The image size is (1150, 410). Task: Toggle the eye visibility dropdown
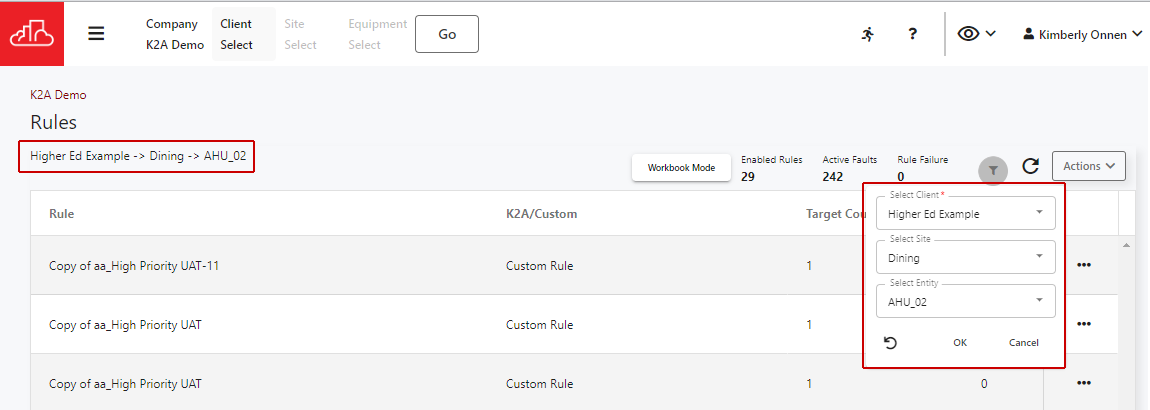(x=976, y=34)
